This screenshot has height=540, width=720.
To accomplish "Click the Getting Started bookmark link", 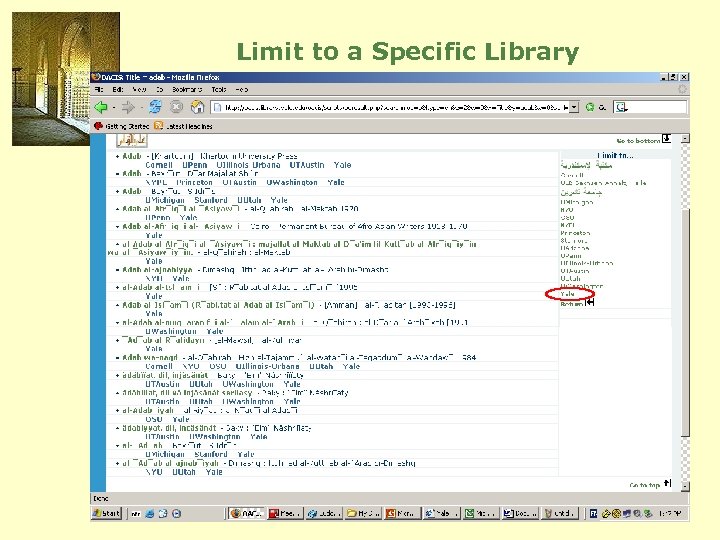I will (127, 126).
